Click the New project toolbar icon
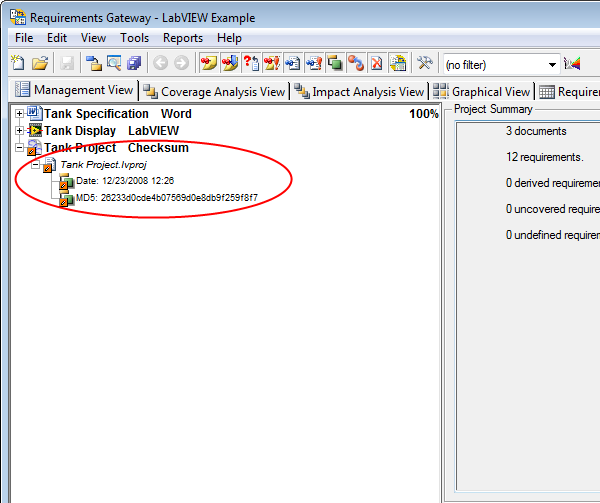The width and height of the screenshot is (600, 503). pos(17,63)
